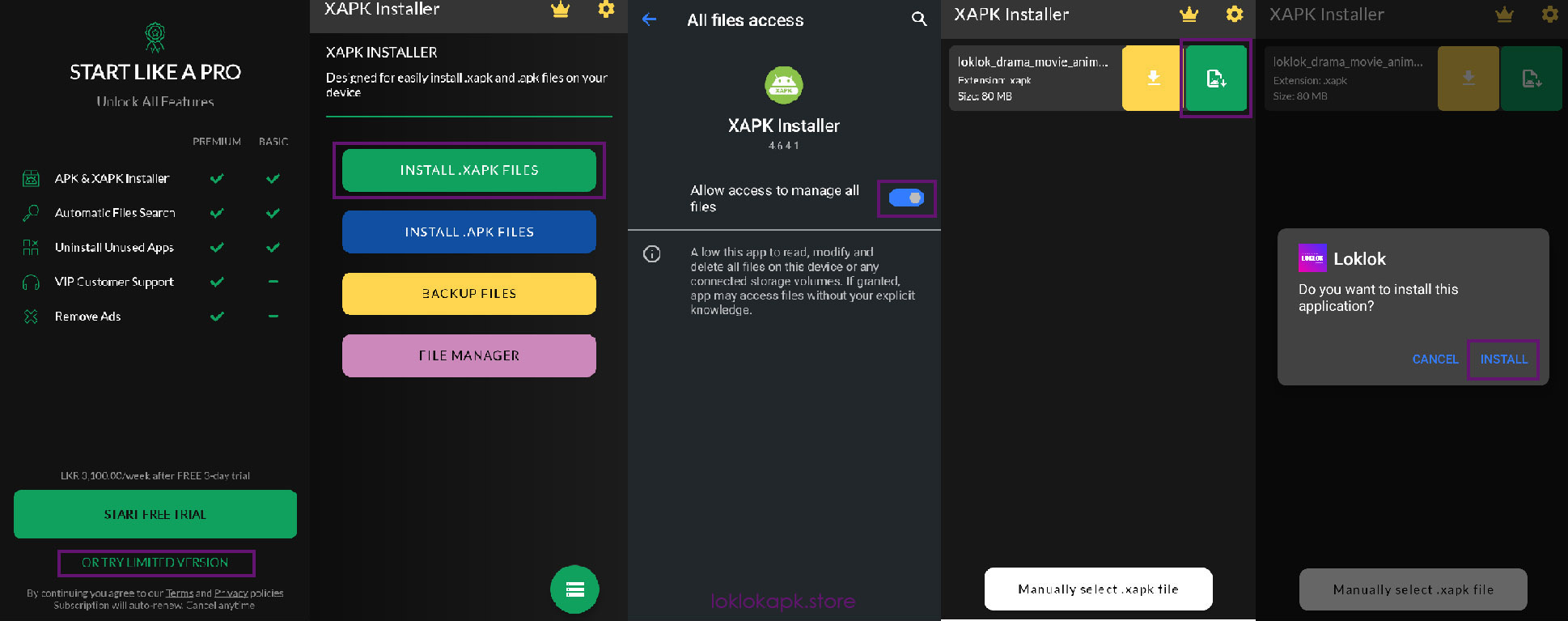Viewport: 1568px width, 621px height.
Task: Click crown premium icon in second screen header
Action: tap(560, 10)
